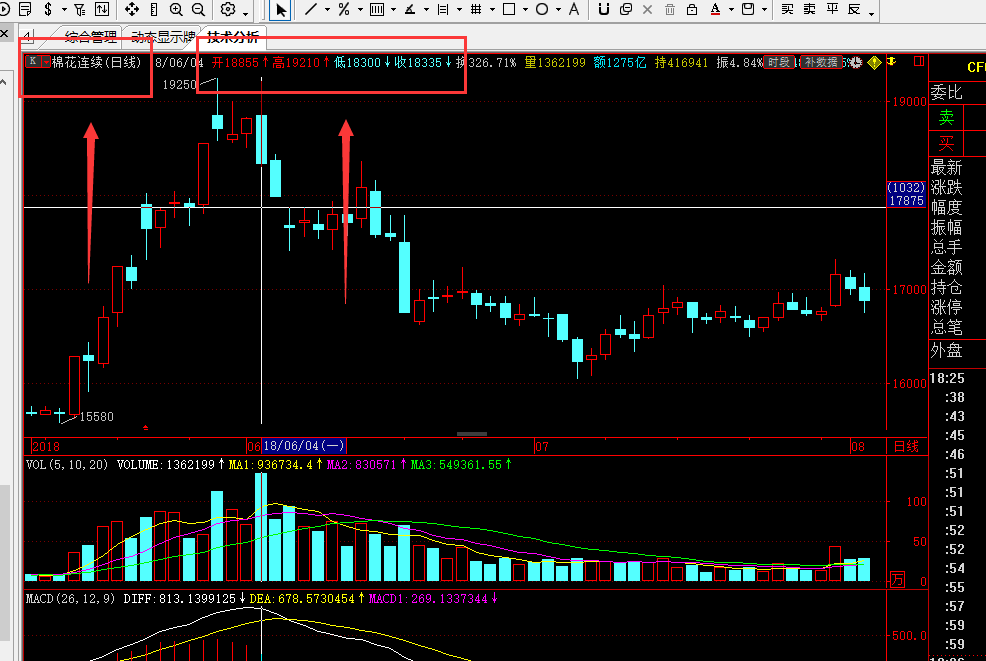The width and height of the screenshot is (986, 661).
Task: Click the 07 month marker on the date axis
Action: (541, 447)
